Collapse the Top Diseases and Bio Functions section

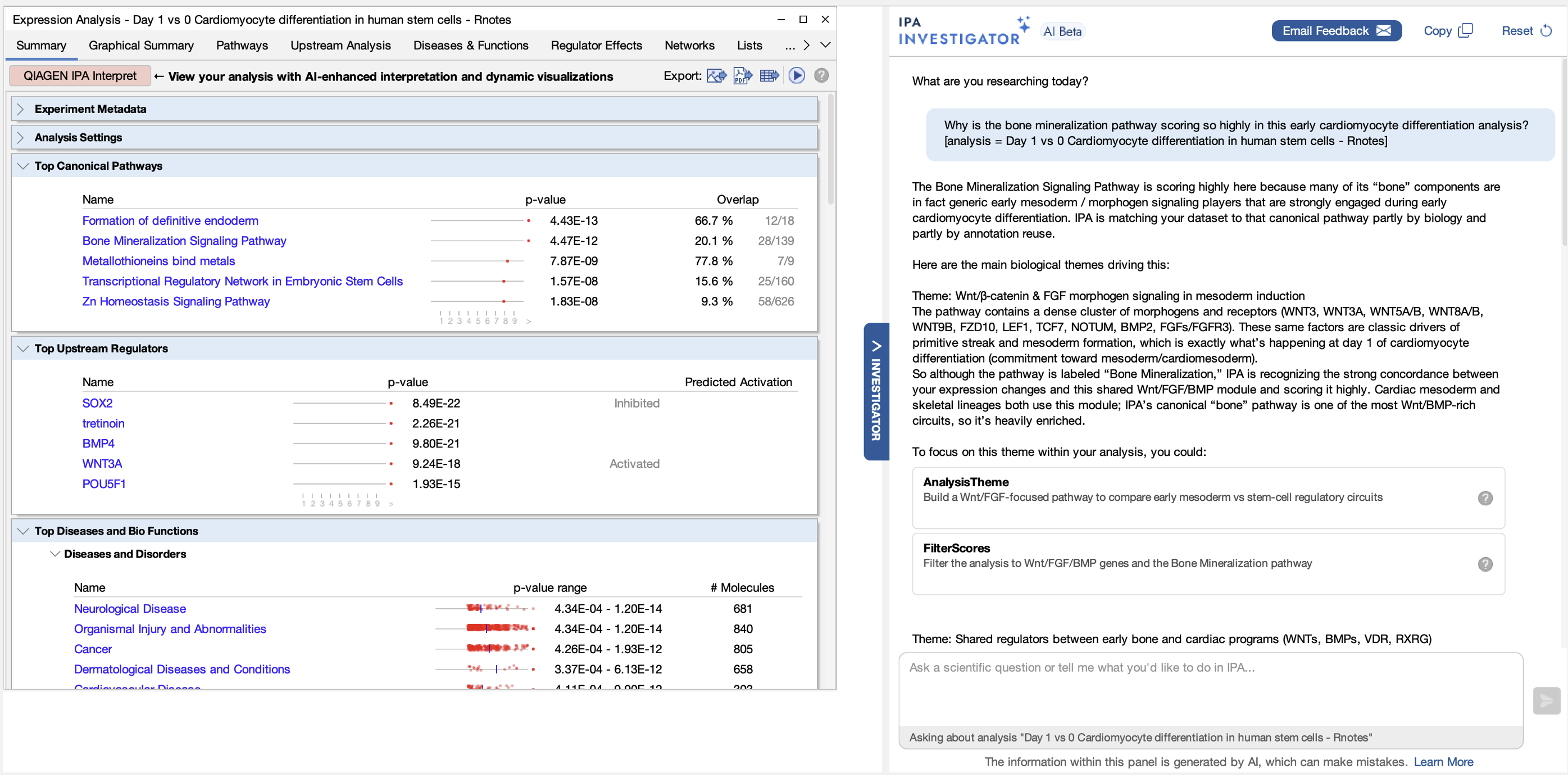click(x=23, y=532)
